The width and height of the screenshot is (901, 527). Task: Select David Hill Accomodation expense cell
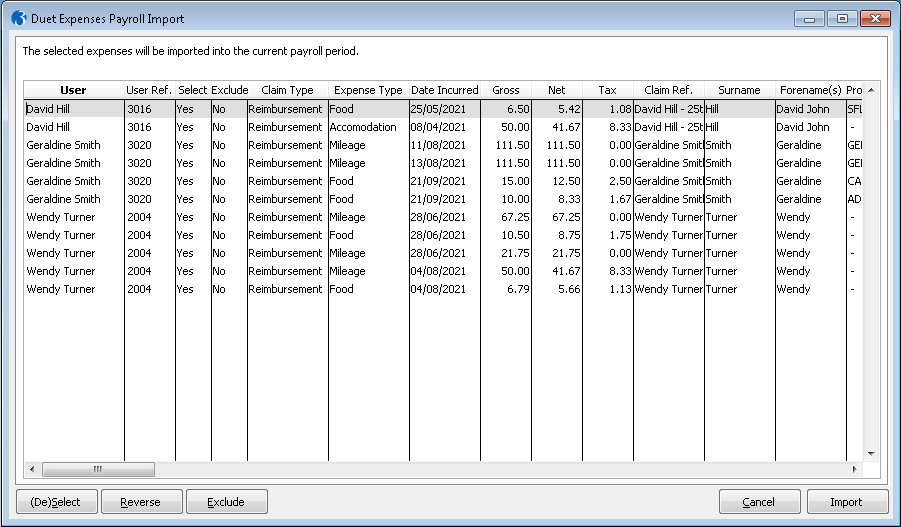[368, 127]
